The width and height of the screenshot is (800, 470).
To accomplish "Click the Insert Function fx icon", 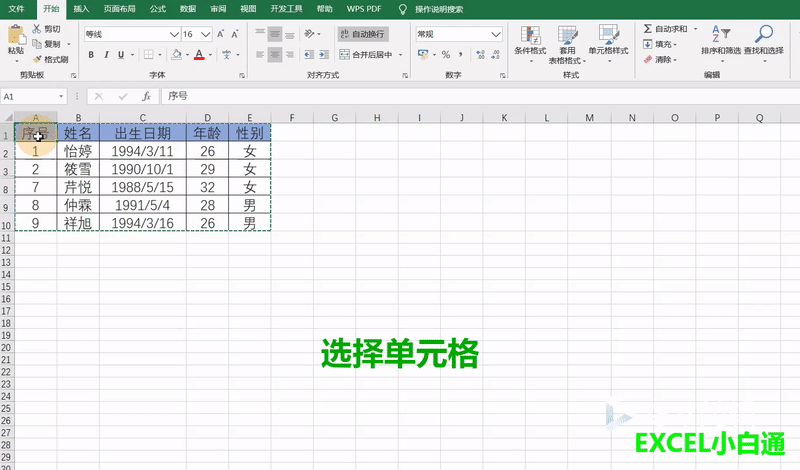I will pyautogui.click(x=146, y=96).
